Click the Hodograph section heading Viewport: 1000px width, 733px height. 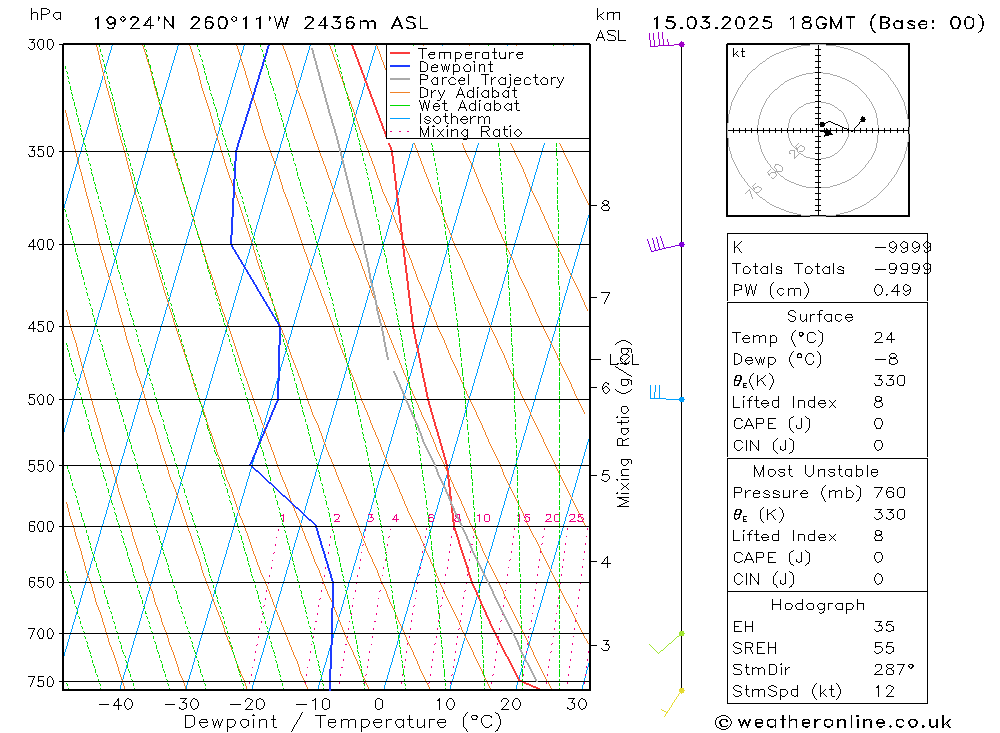click(x=818, y=605)
